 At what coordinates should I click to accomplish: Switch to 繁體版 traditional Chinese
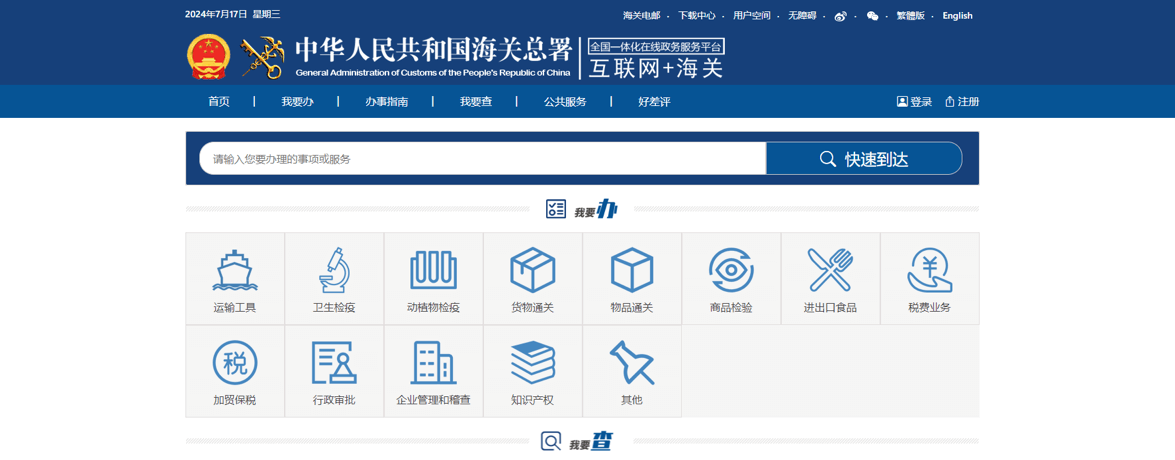(x=910, y=16)
